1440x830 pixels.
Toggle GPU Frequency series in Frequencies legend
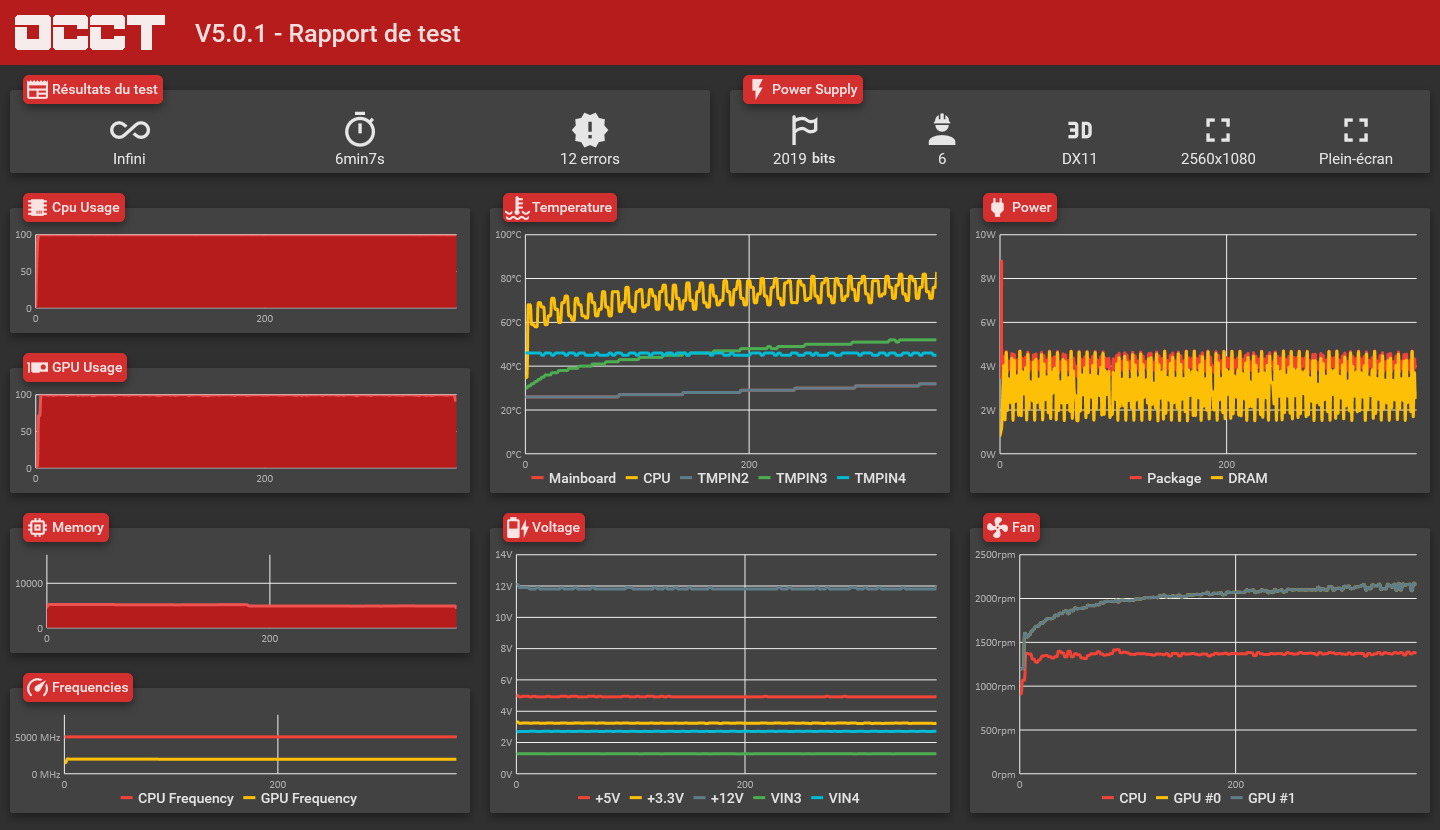pos(300,798)
